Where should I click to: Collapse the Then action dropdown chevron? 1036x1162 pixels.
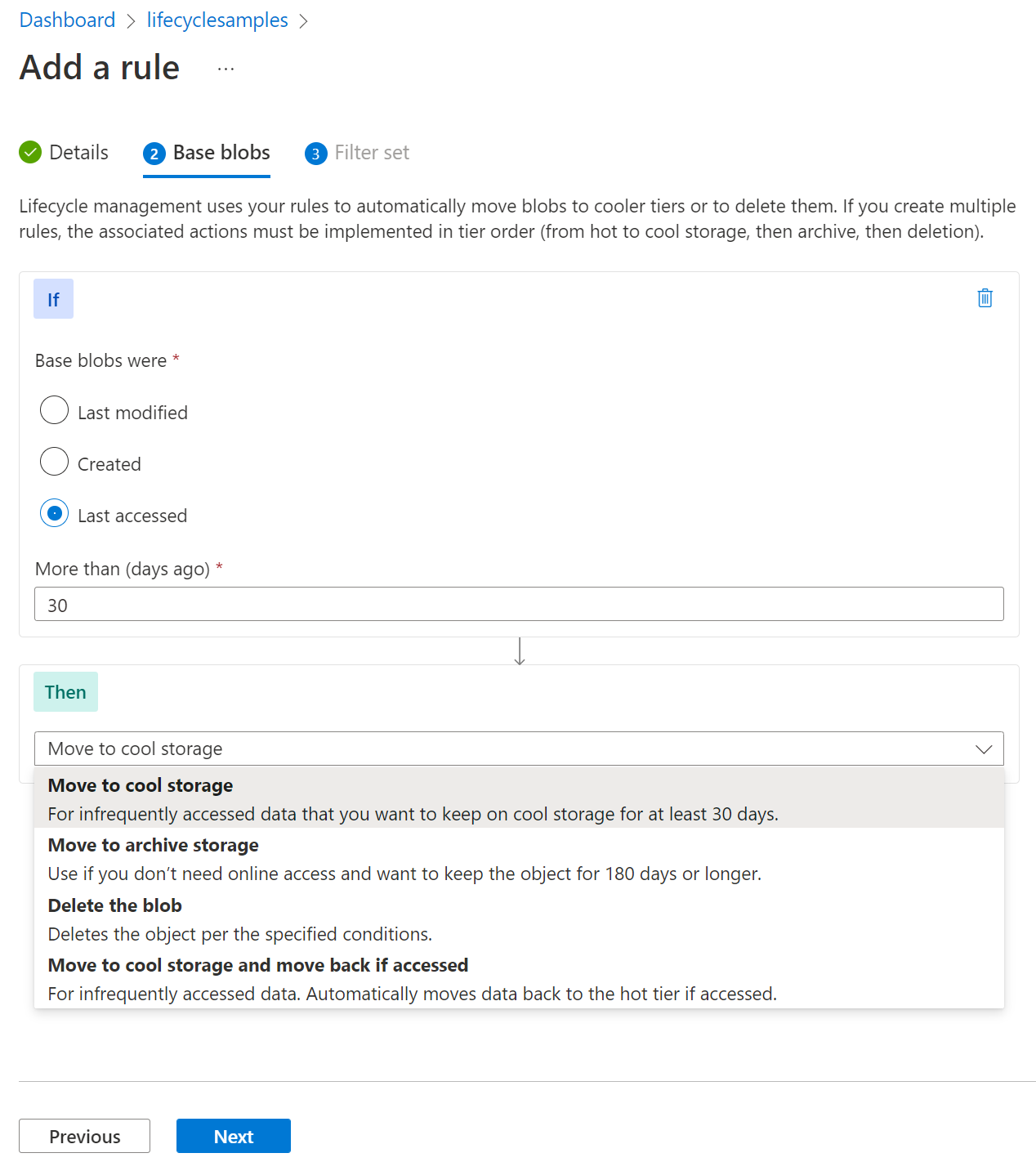click(984, 749)
